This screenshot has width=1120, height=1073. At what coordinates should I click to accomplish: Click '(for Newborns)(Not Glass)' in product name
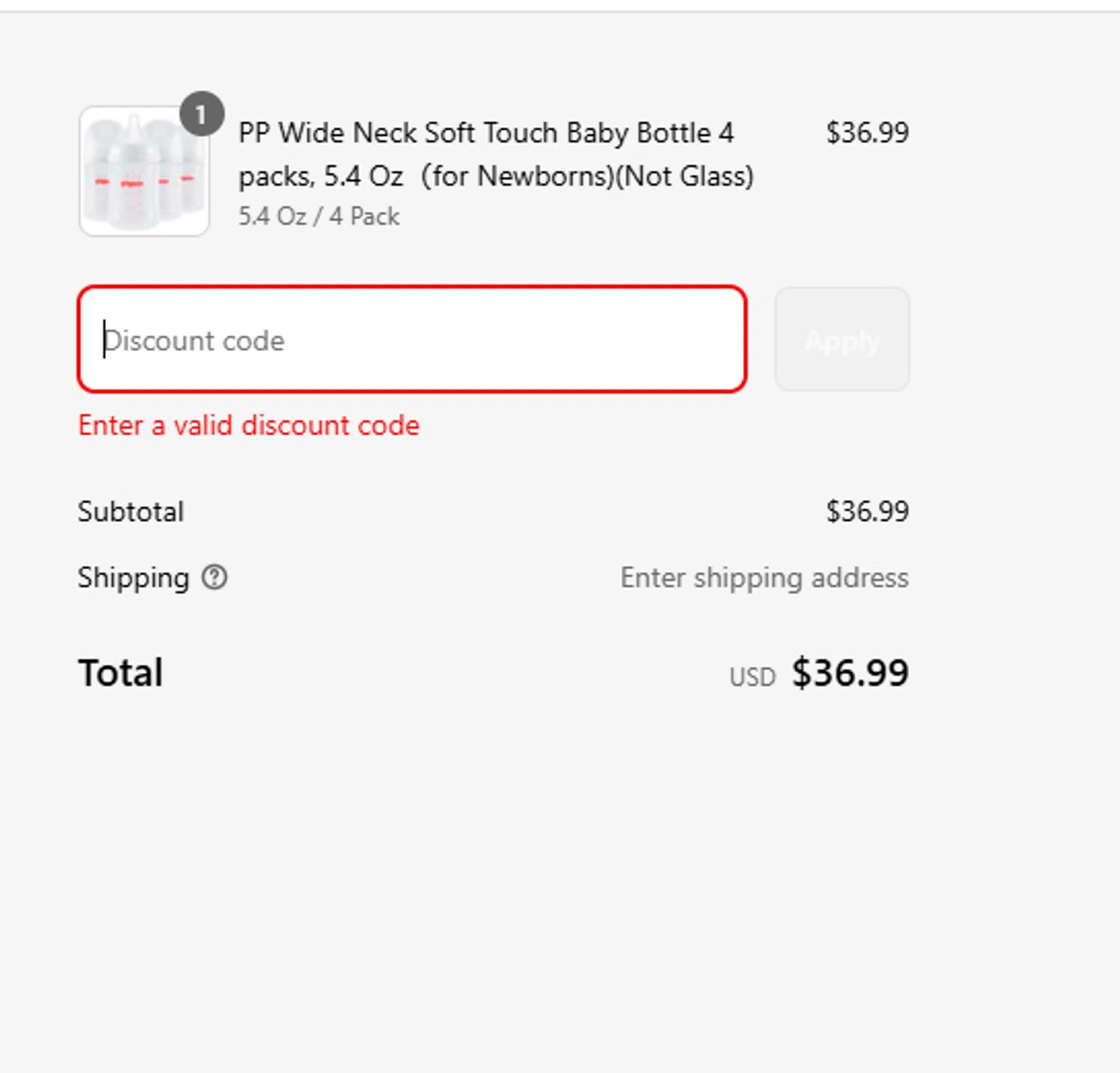(x=588, y=176)
